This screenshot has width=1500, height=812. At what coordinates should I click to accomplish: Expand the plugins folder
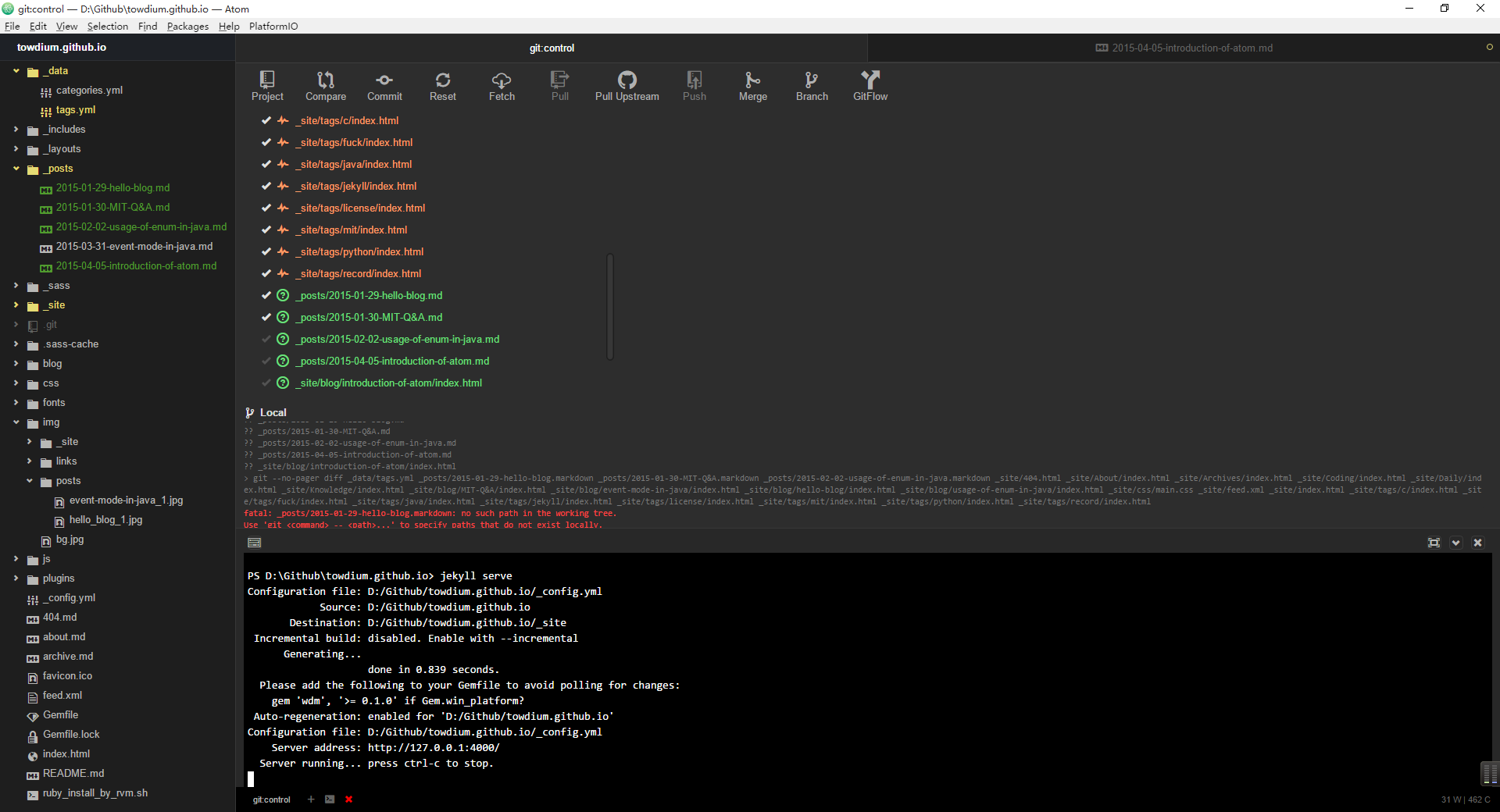[x=16, y=579]
